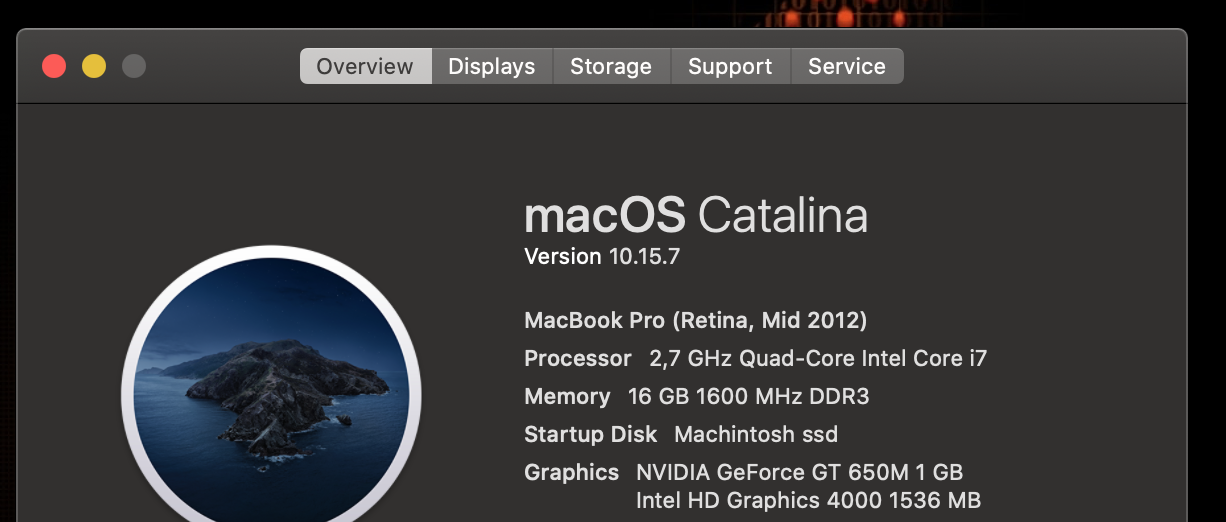Click Version 10.15.7 to reveal build number
1226x522 pixels.
point(602,256)
